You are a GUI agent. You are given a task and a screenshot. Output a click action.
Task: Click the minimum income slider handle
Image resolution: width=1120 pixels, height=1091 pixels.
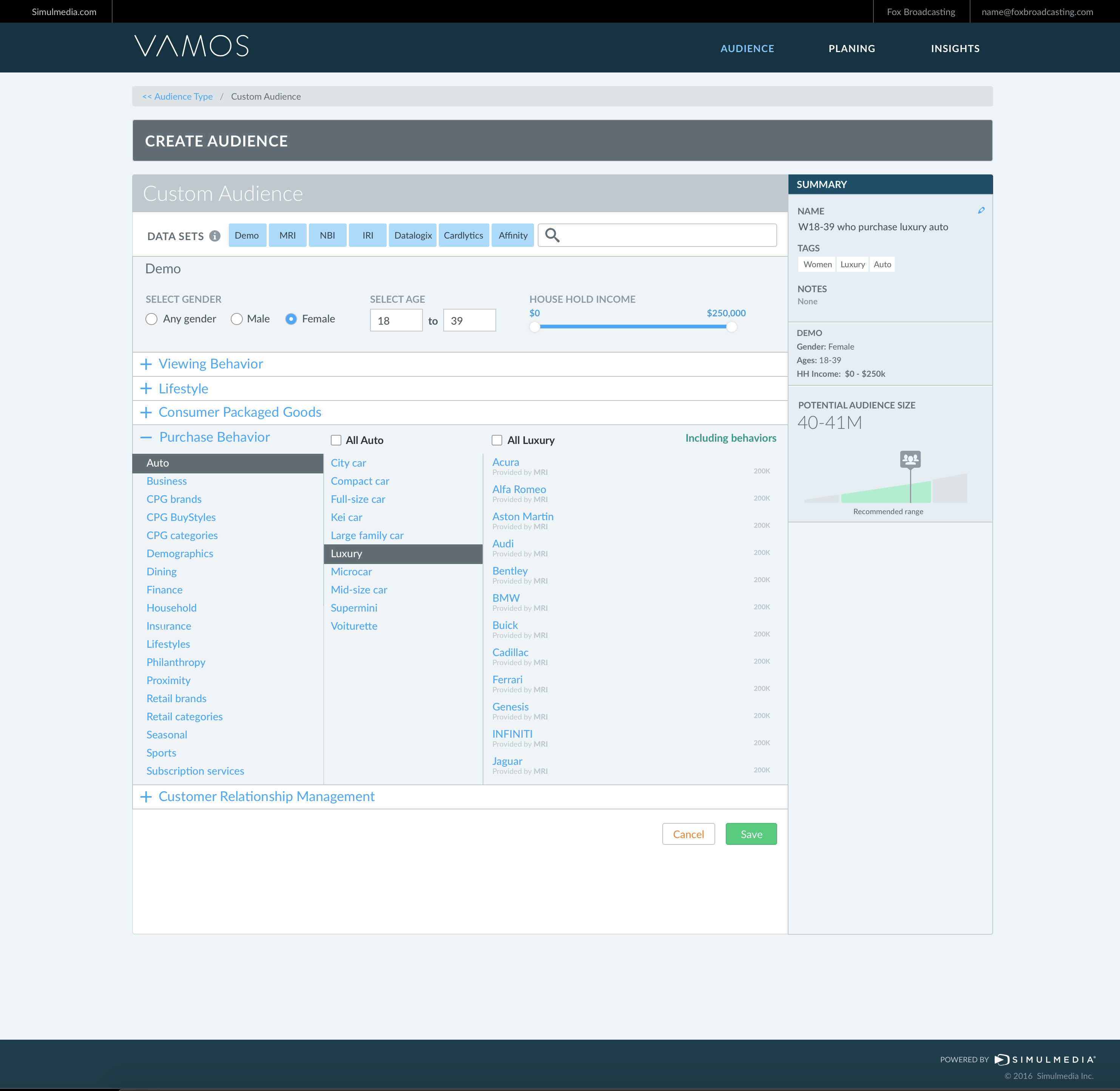[x=534, y=327]
